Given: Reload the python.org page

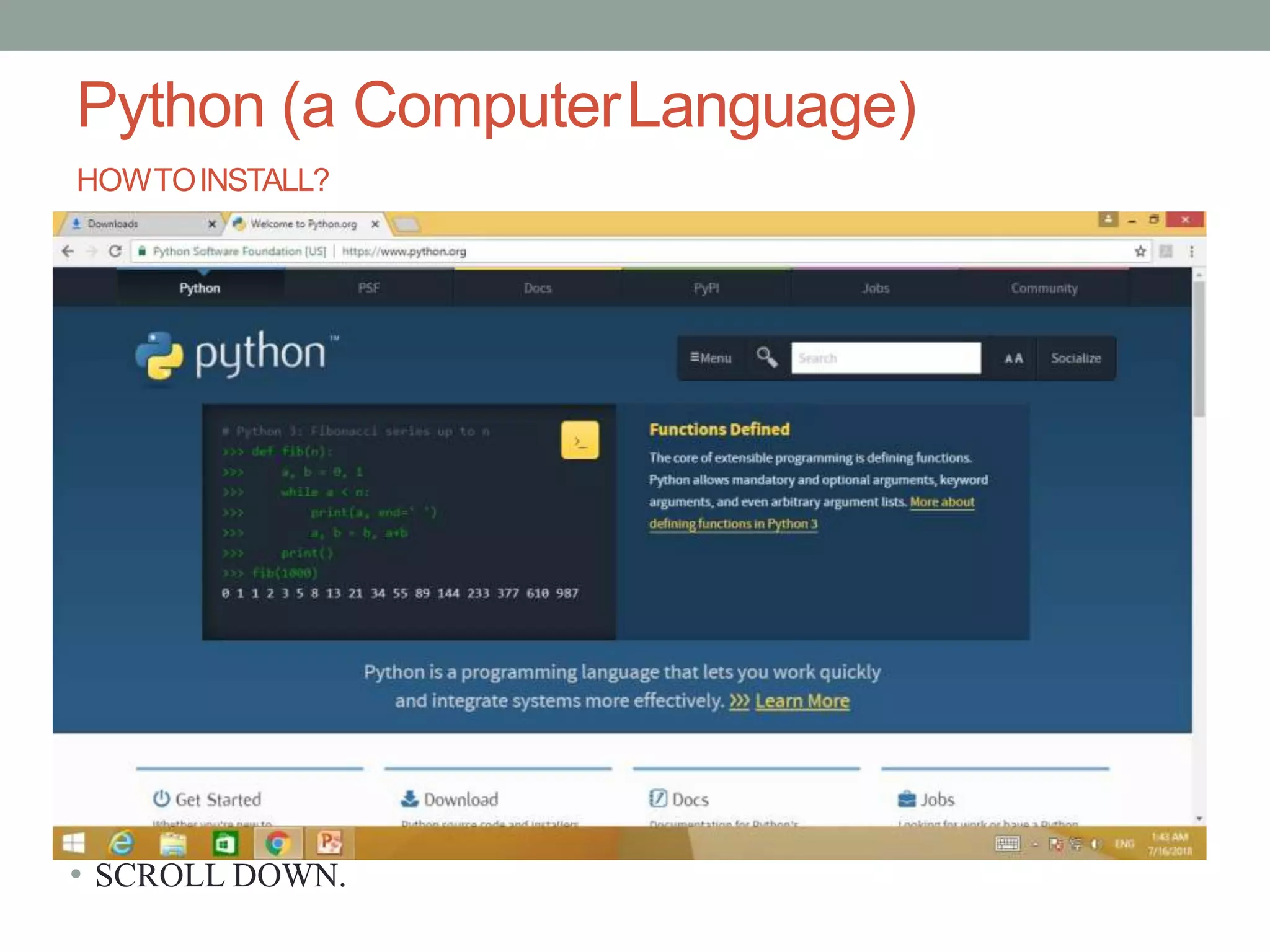Looking at the screenshot, I should (115, 251).
